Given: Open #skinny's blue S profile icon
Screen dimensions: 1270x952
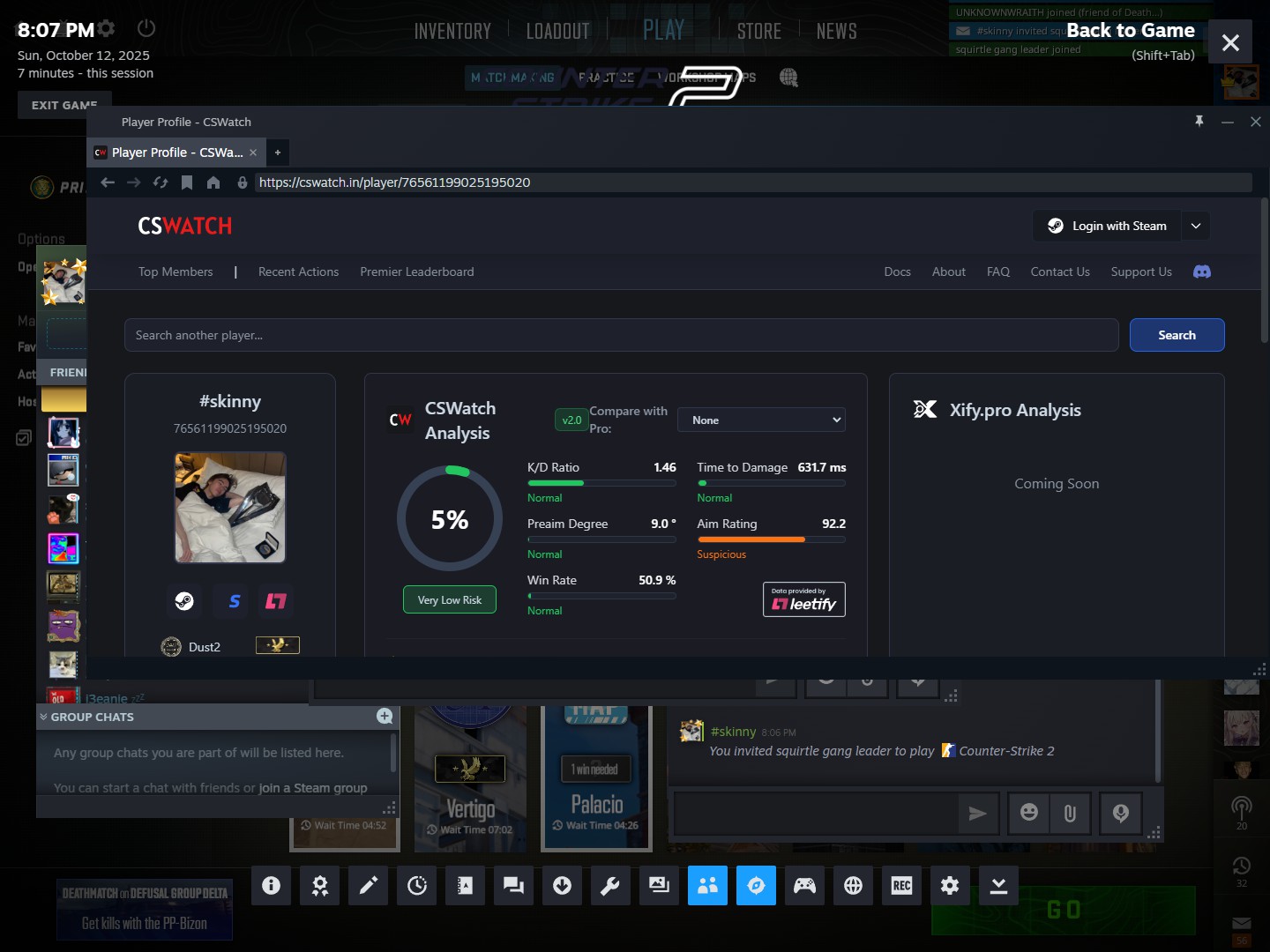Looking at the screenshot, I should [x=234, y=601].
